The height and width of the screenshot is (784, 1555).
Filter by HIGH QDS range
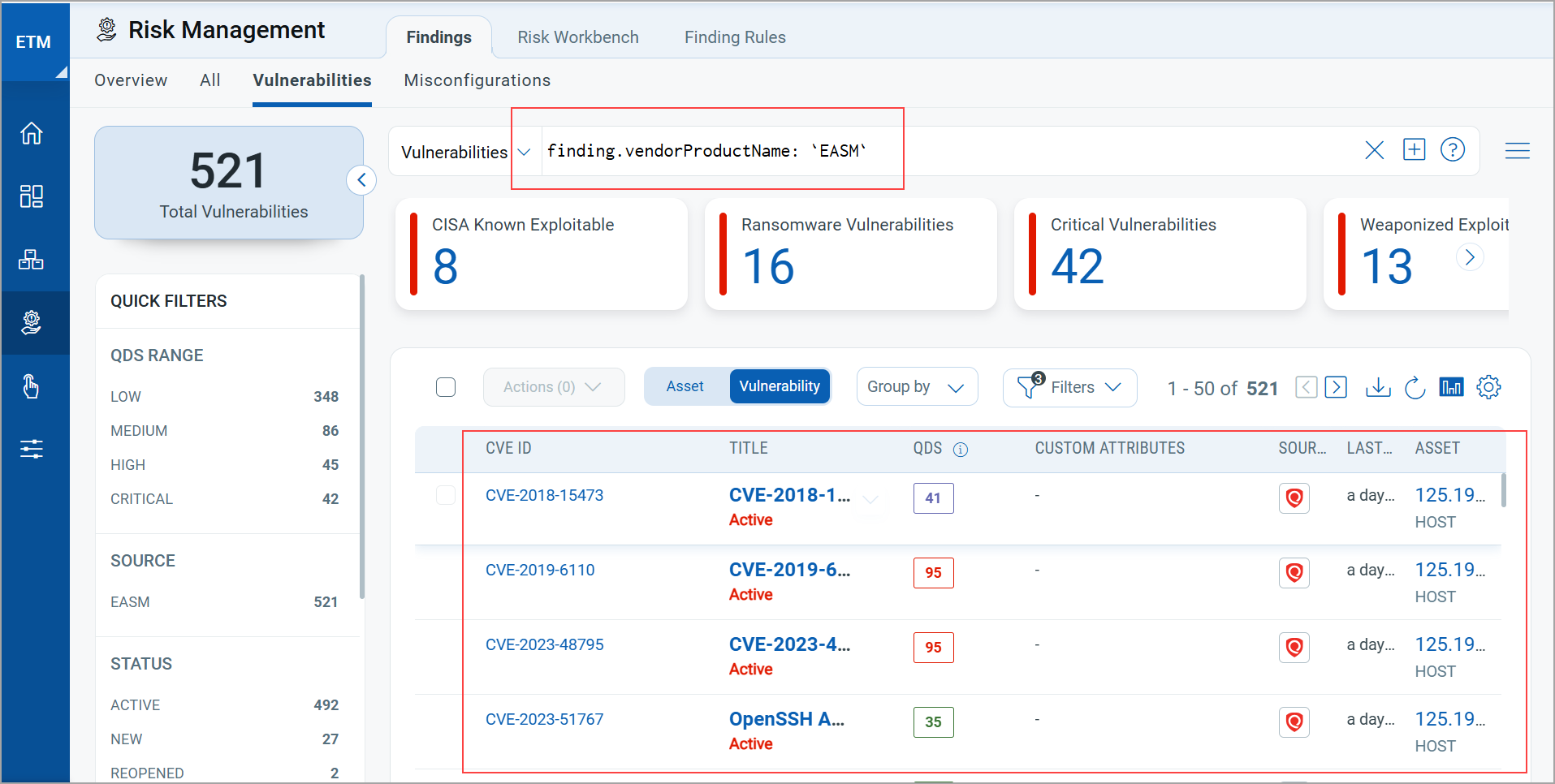coord(224,465)
